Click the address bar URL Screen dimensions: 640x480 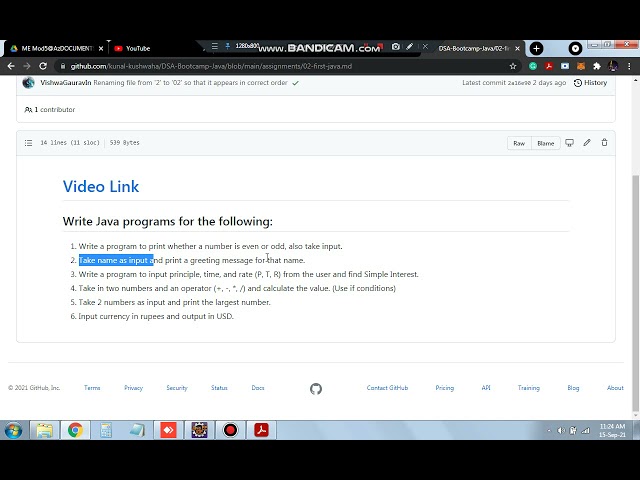[211, 66]
